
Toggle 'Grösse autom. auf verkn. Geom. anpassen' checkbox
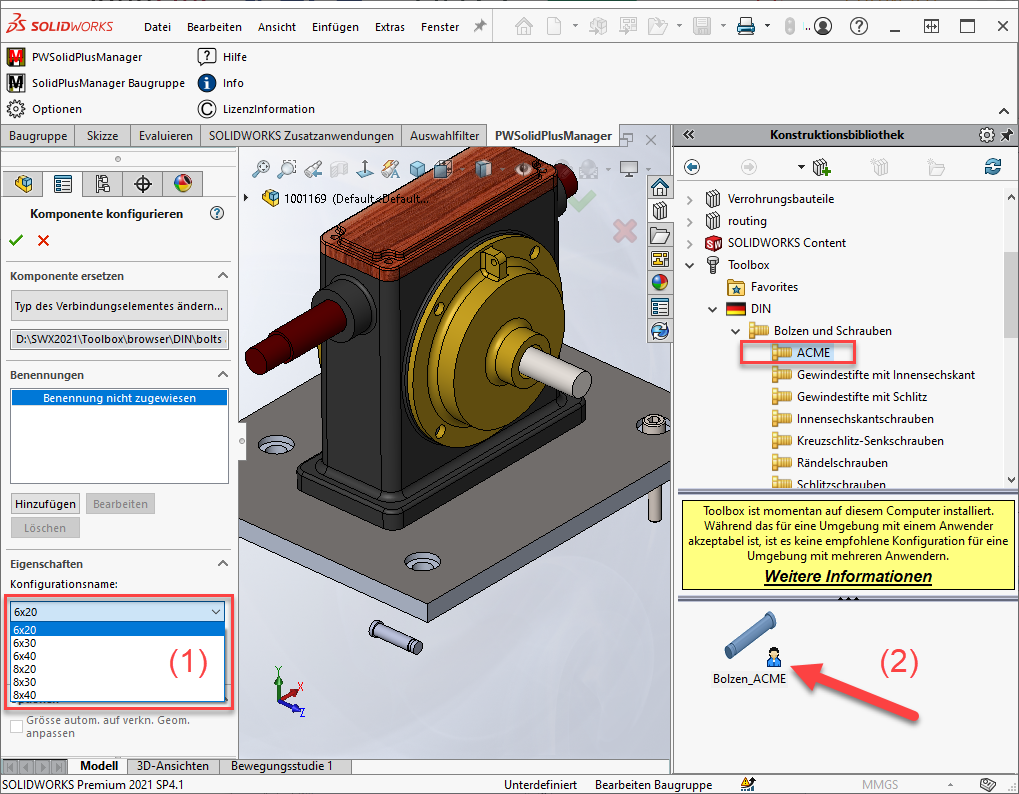(x=16, y=726)
